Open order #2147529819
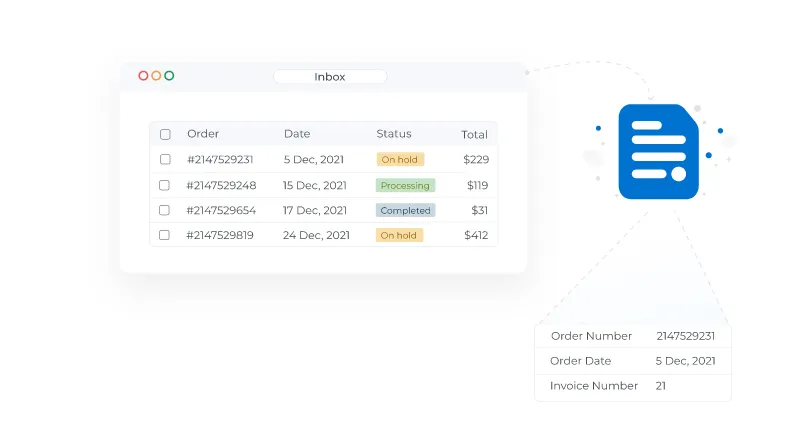The height and width of the screenshot is (431, 799). 220,235
